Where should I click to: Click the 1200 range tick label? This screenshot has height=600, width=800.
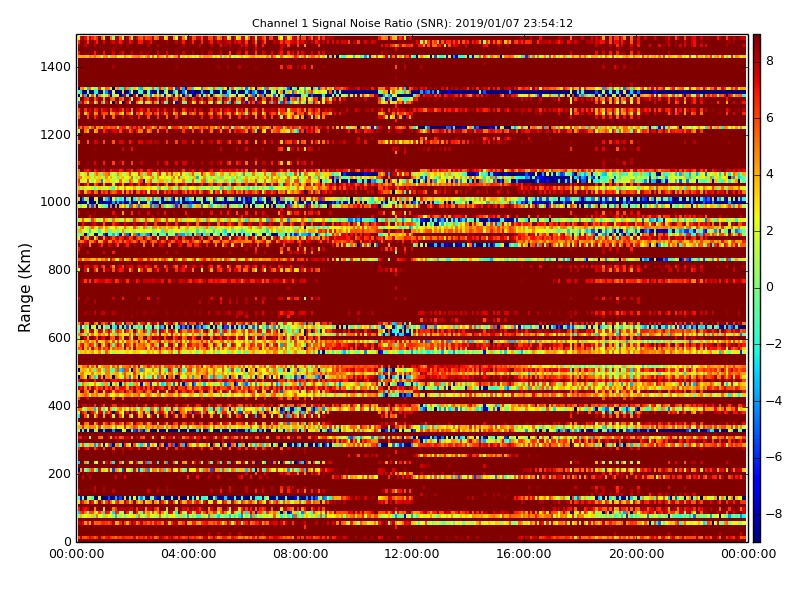tap(56, 135)
